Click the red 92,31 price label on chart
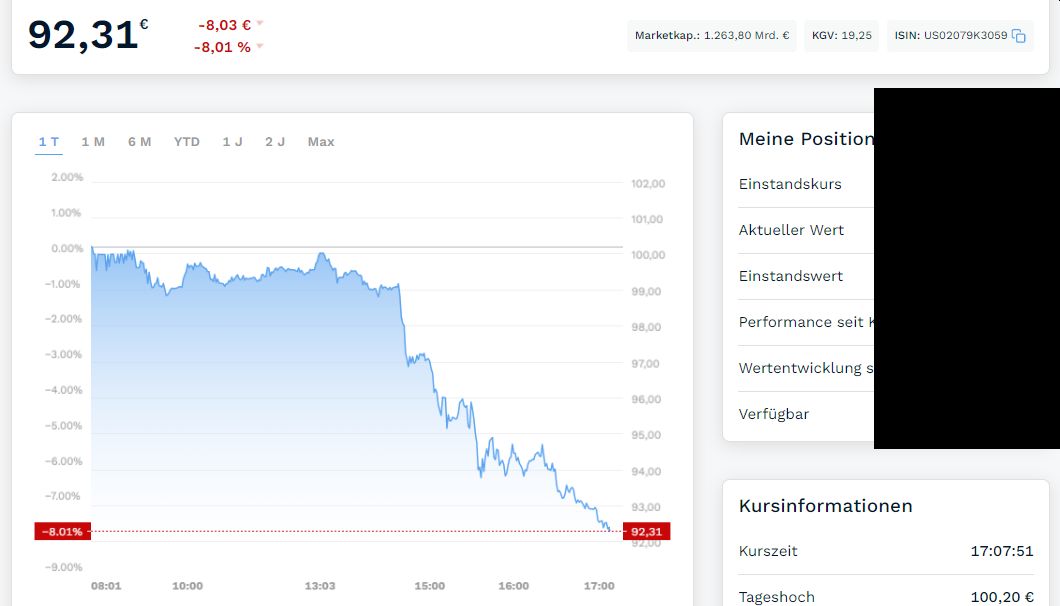 coord(646,532)
